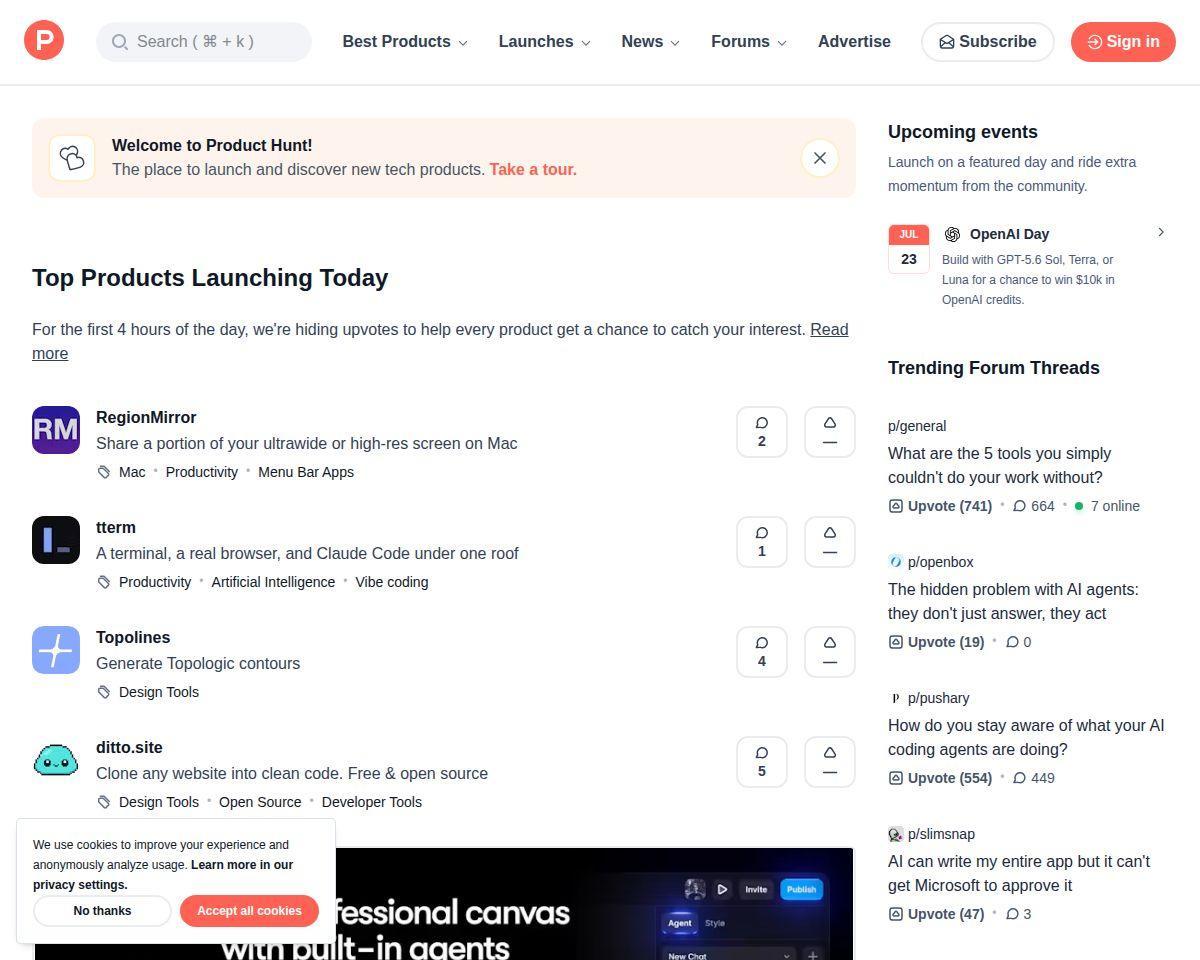Open the Mac tag under RegionMirror

(132, 472)
